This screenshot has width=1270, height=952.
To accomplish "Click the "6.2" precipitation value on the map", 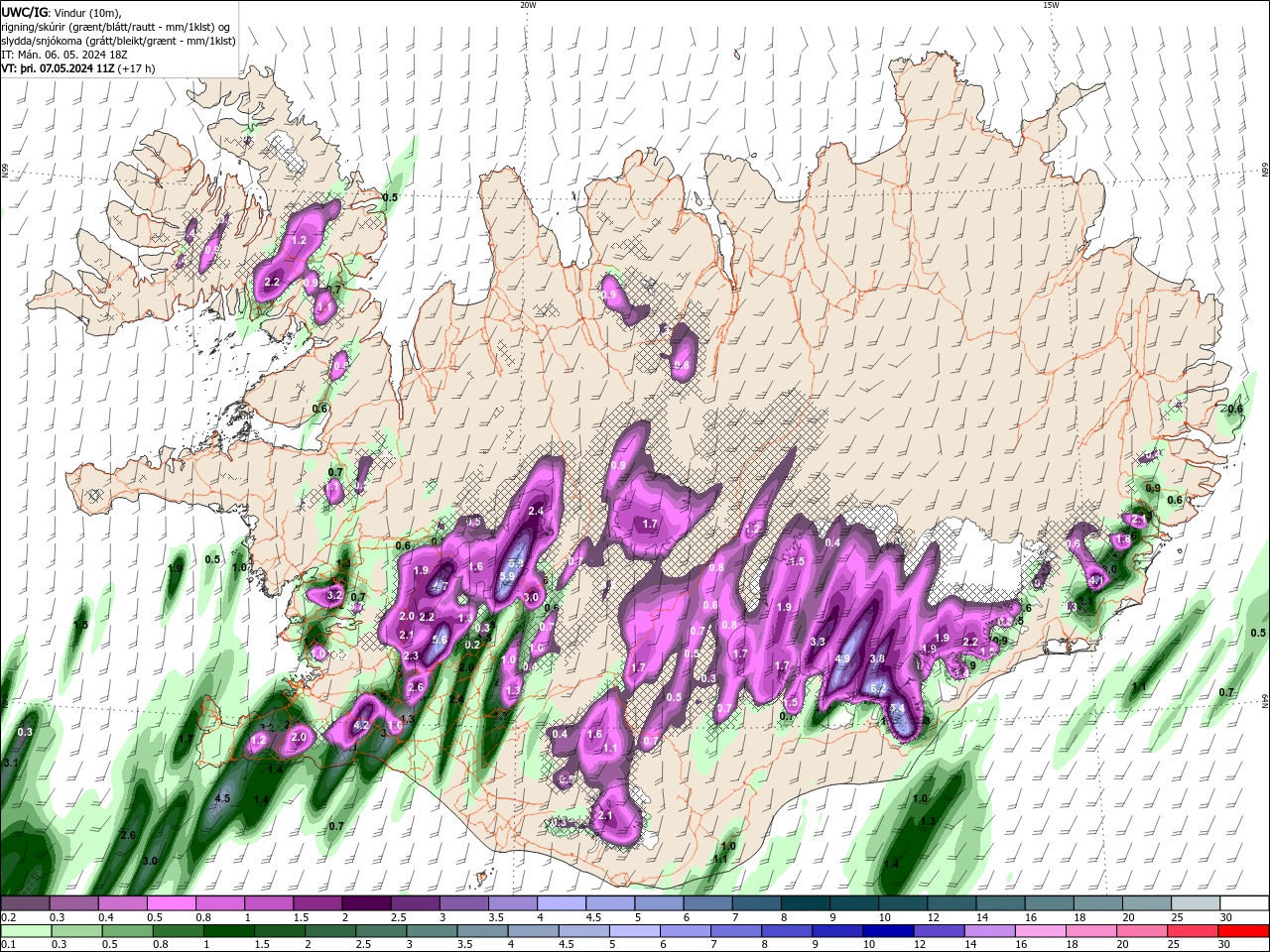I will pyautogui.click(x=877, y=687).
